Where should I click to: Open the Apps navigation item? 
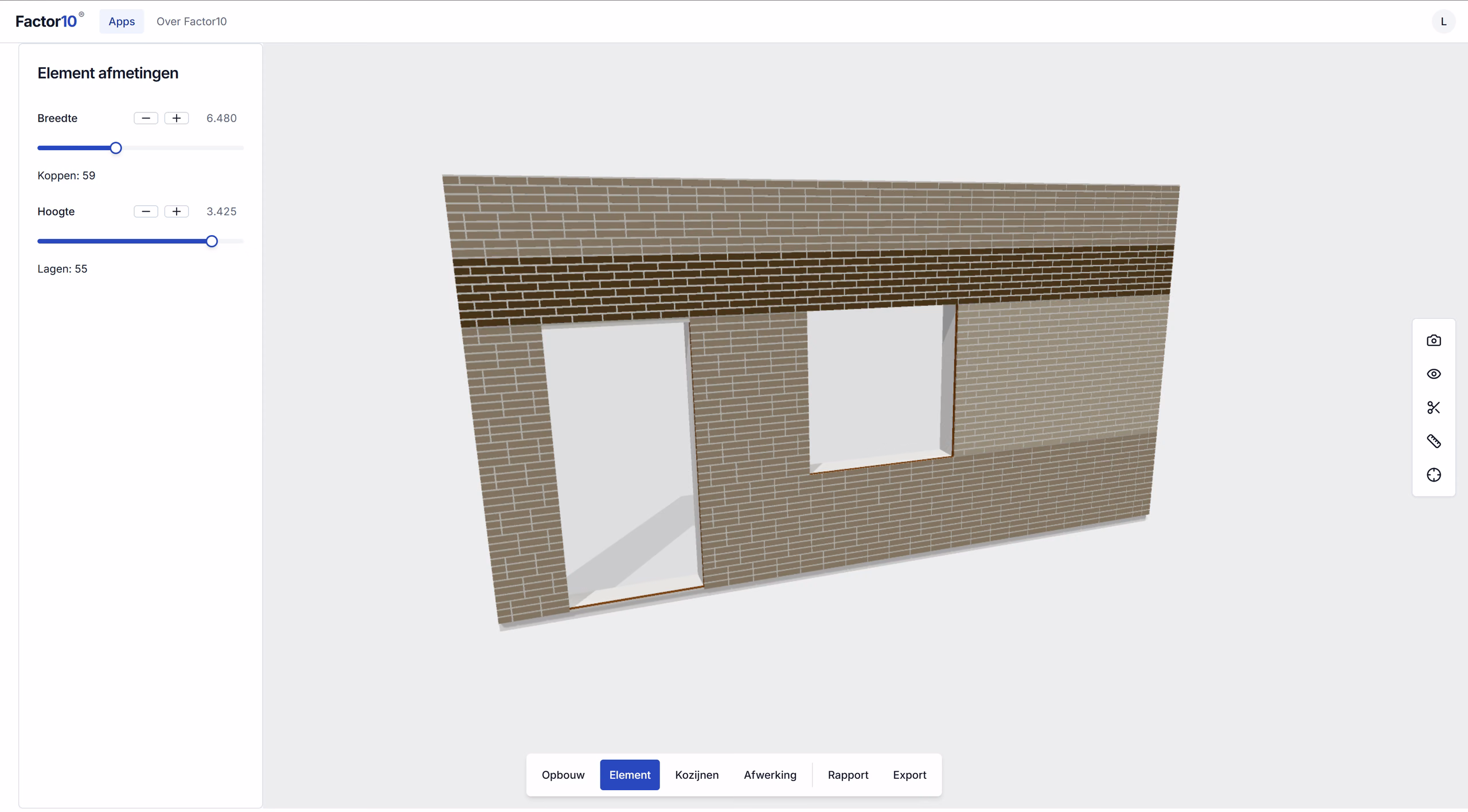pyautogui.click(x=122, y=21)
